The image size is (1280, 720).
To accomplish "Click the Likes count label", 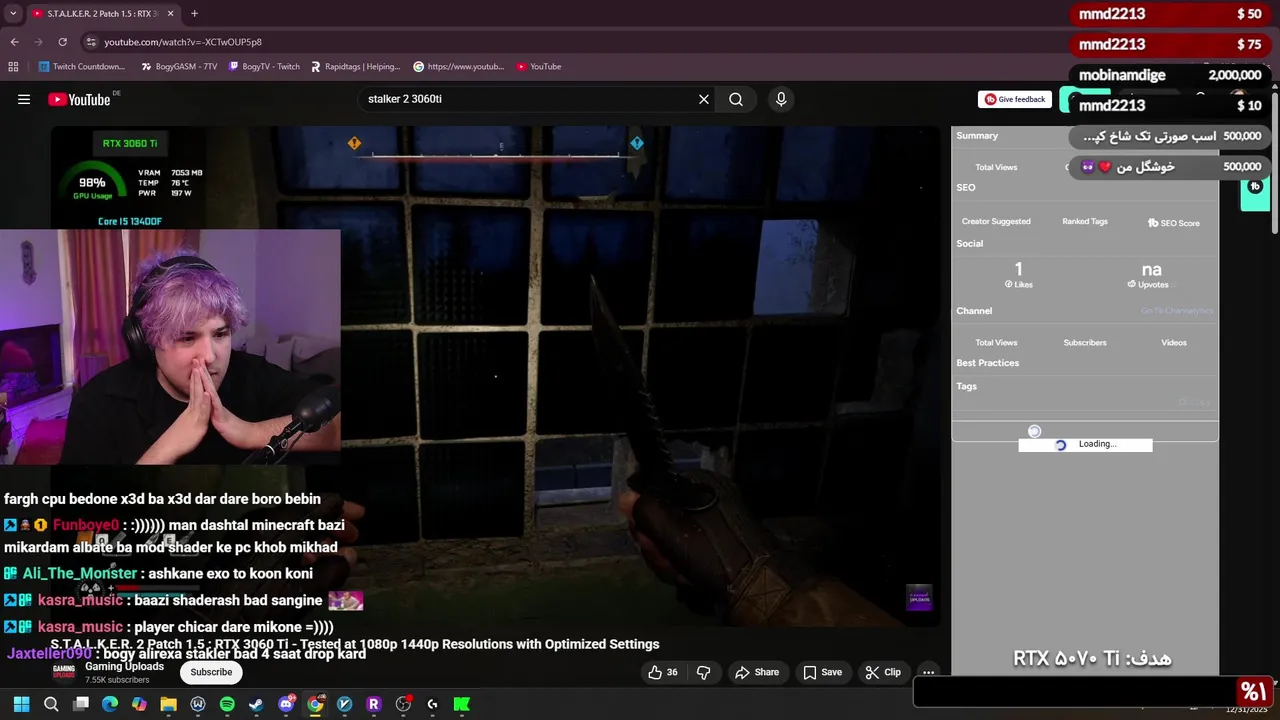I will pyautogui.click(x=1018, y=284).
